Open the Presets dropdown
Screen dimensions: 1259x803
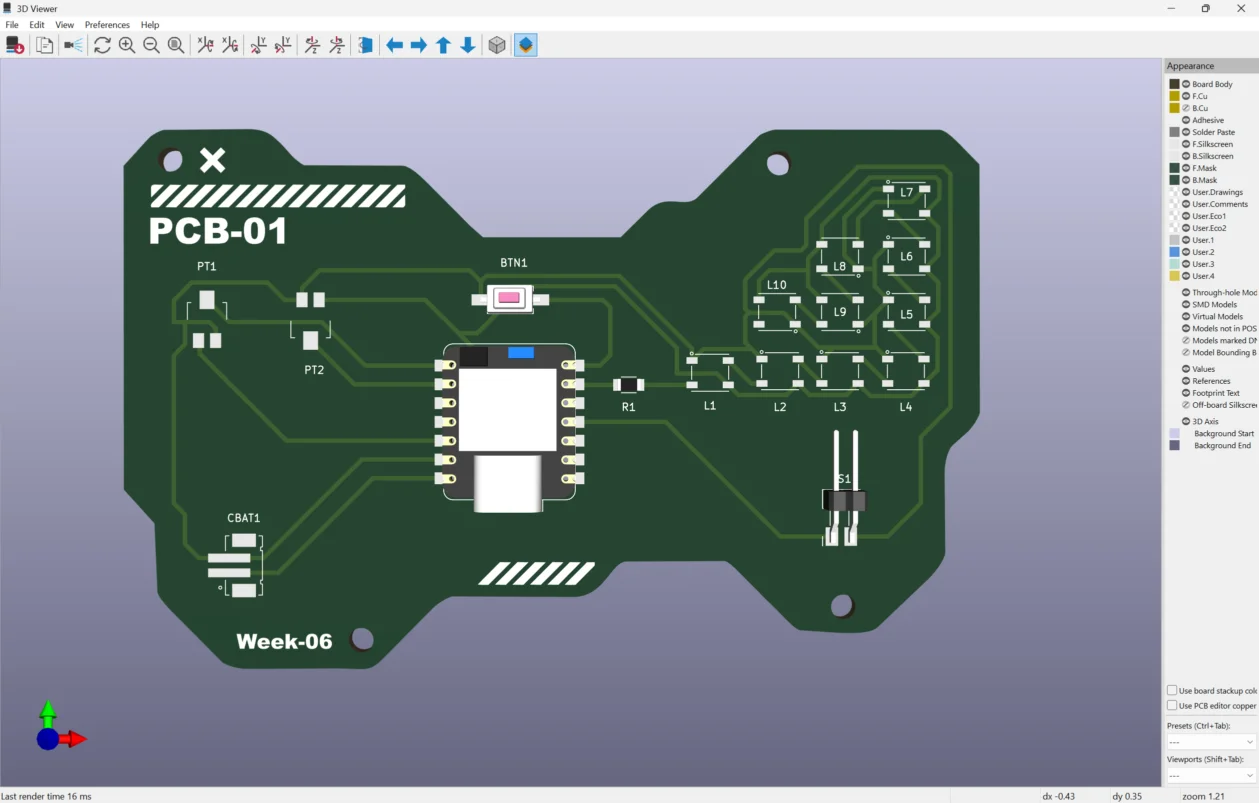(x=1211, y=742)
